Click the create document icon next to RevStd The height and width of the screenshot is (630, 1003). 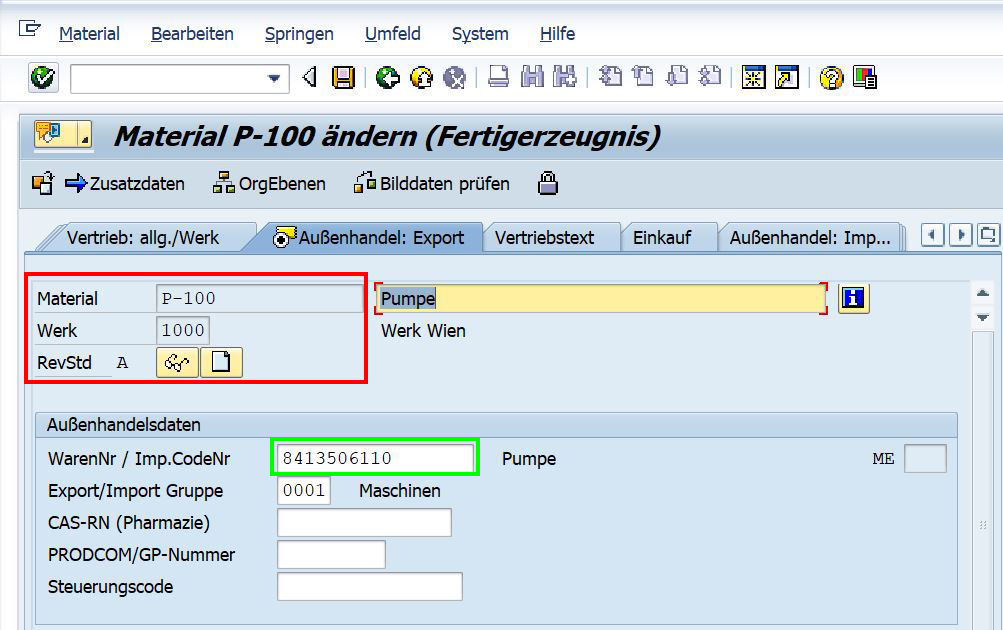(x=221, y=363)
